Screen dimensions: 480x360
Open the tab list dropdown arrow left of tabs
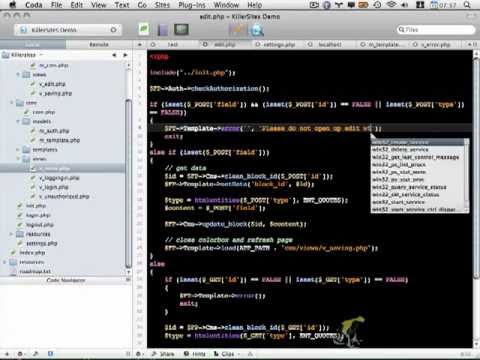click(139, 44)
